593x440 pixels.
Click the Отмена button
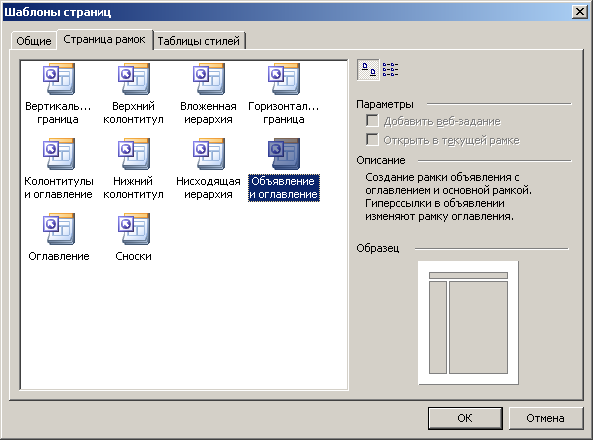545,418
